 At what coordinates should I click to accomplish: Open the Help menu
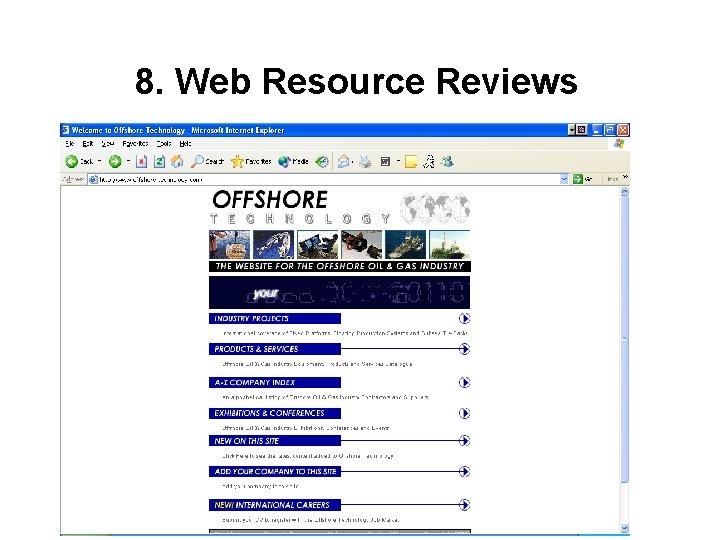pyautogui.click(x=185, y=144)
